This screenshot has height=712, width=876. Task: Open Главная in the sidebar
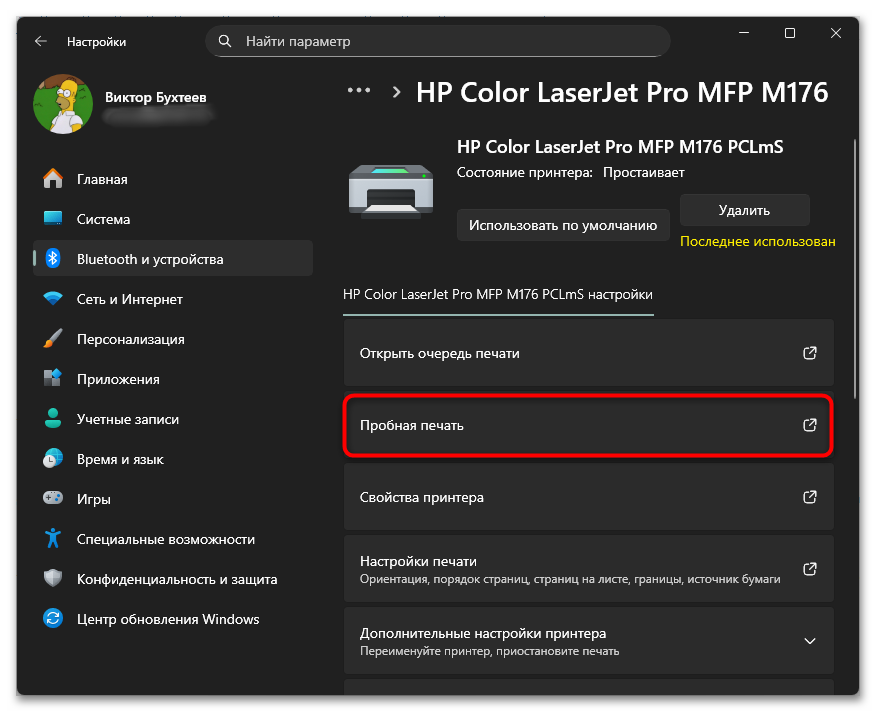coord(173,179)
